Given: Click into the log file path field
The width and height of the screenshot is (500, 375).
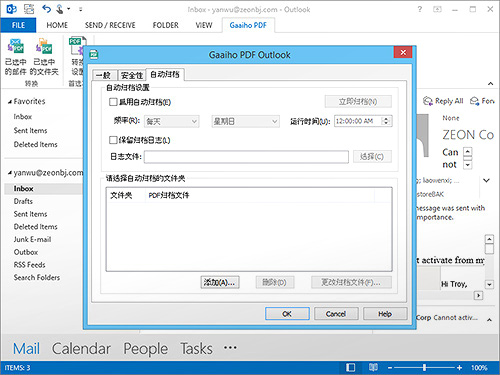Looking at the screenshot, I should tap(246, 156).
